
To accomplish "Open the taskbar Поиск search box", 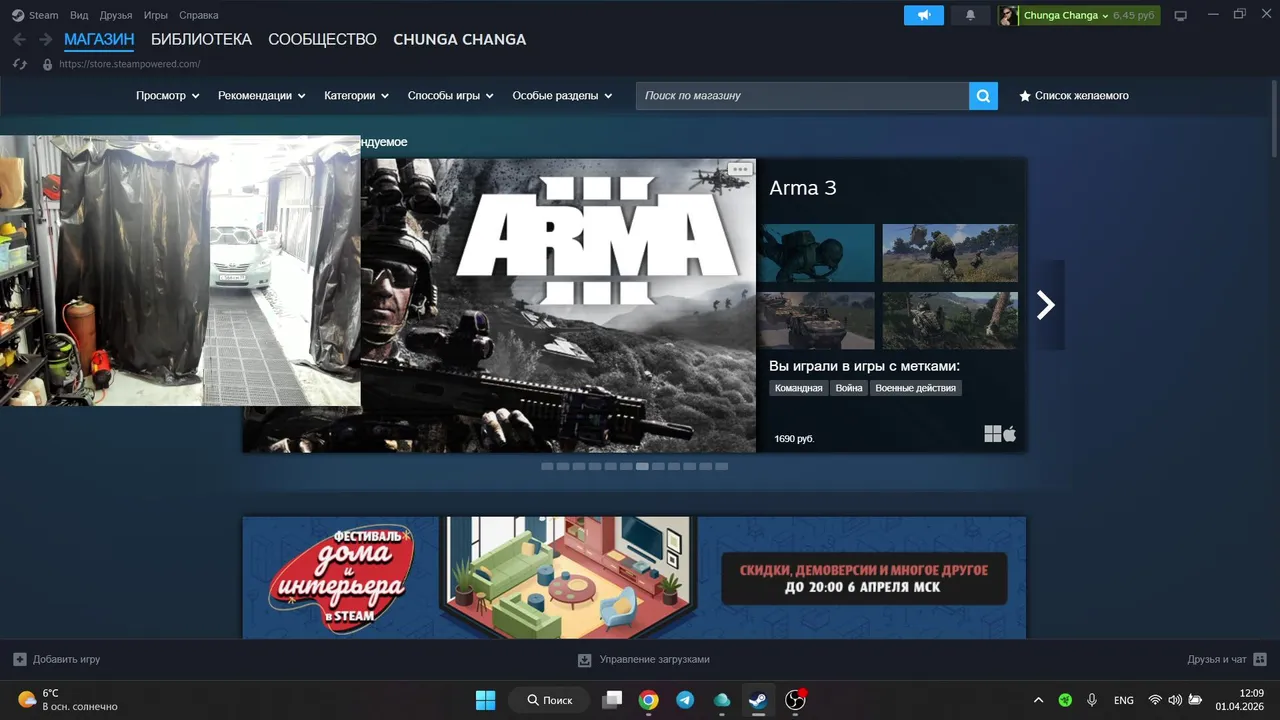I will coord(550,700).
